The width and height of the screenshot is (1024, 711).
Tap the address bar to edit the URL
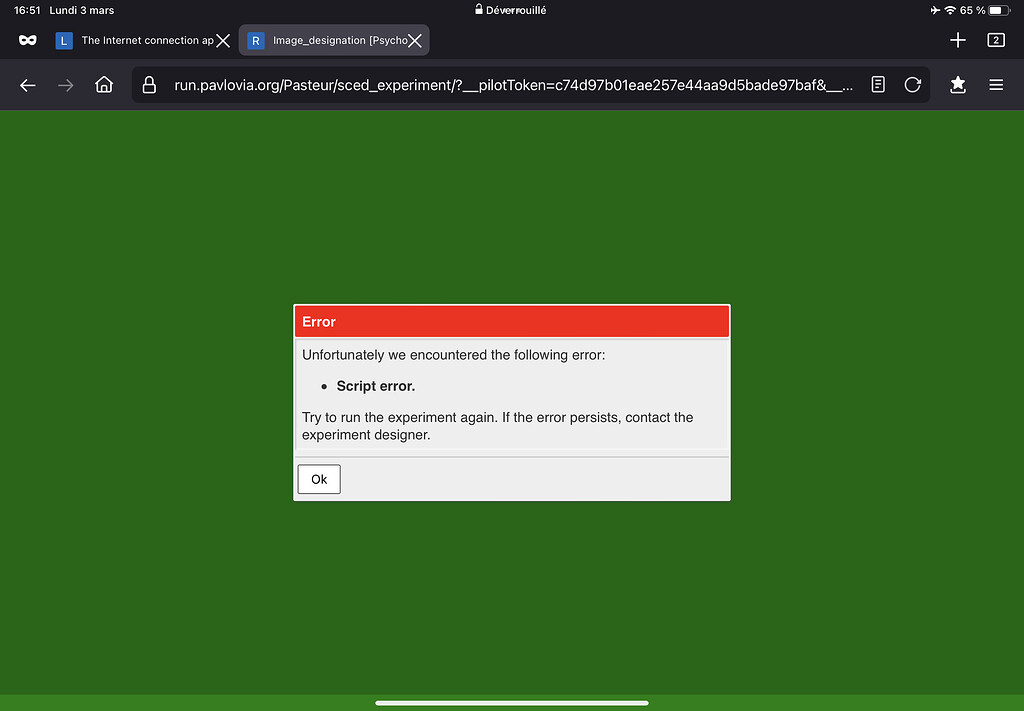(500, 85)
